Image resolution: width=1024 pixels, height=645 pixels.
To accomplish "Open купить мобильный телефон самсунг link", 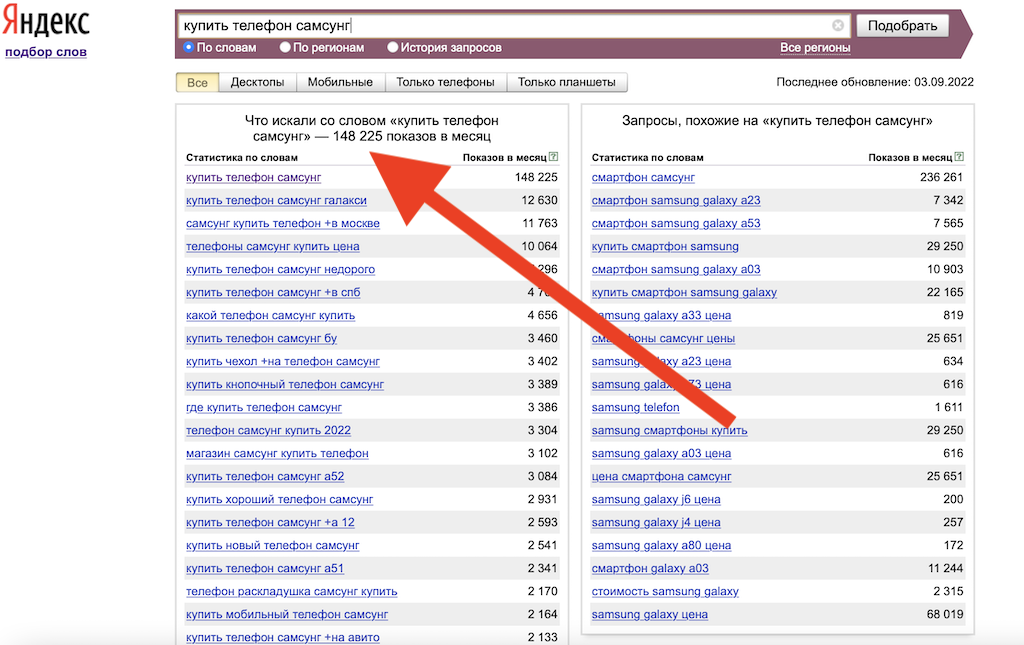I will tap(287, 614).
